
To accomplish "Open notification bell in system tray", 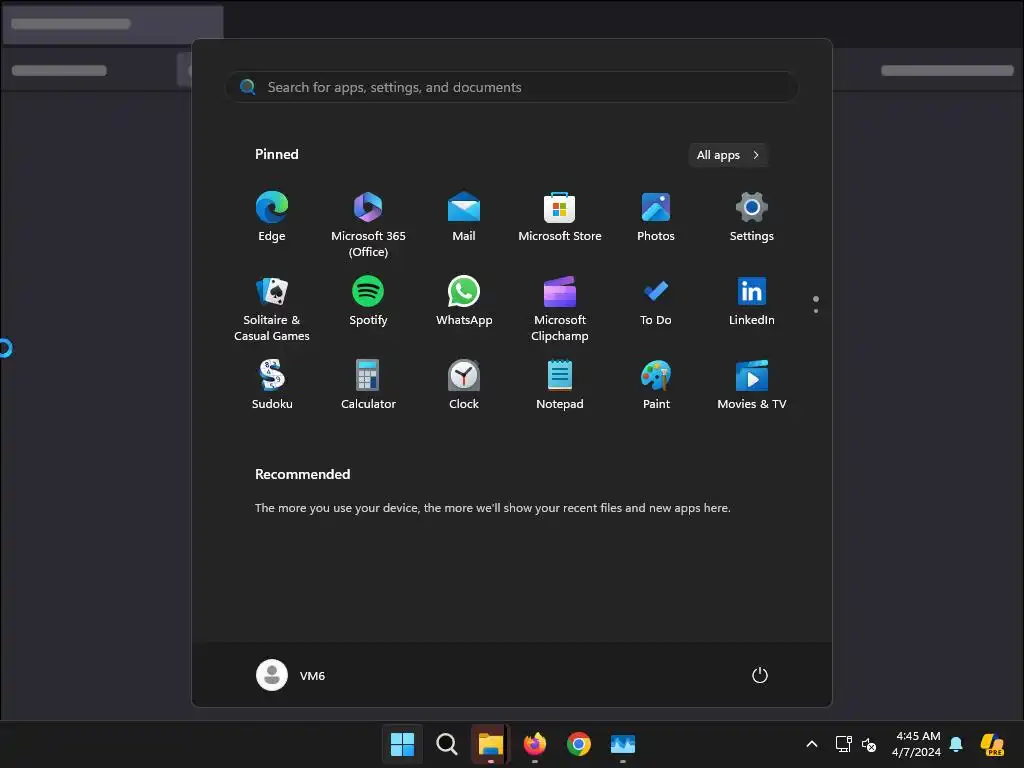I will click(x=956, y=744).
